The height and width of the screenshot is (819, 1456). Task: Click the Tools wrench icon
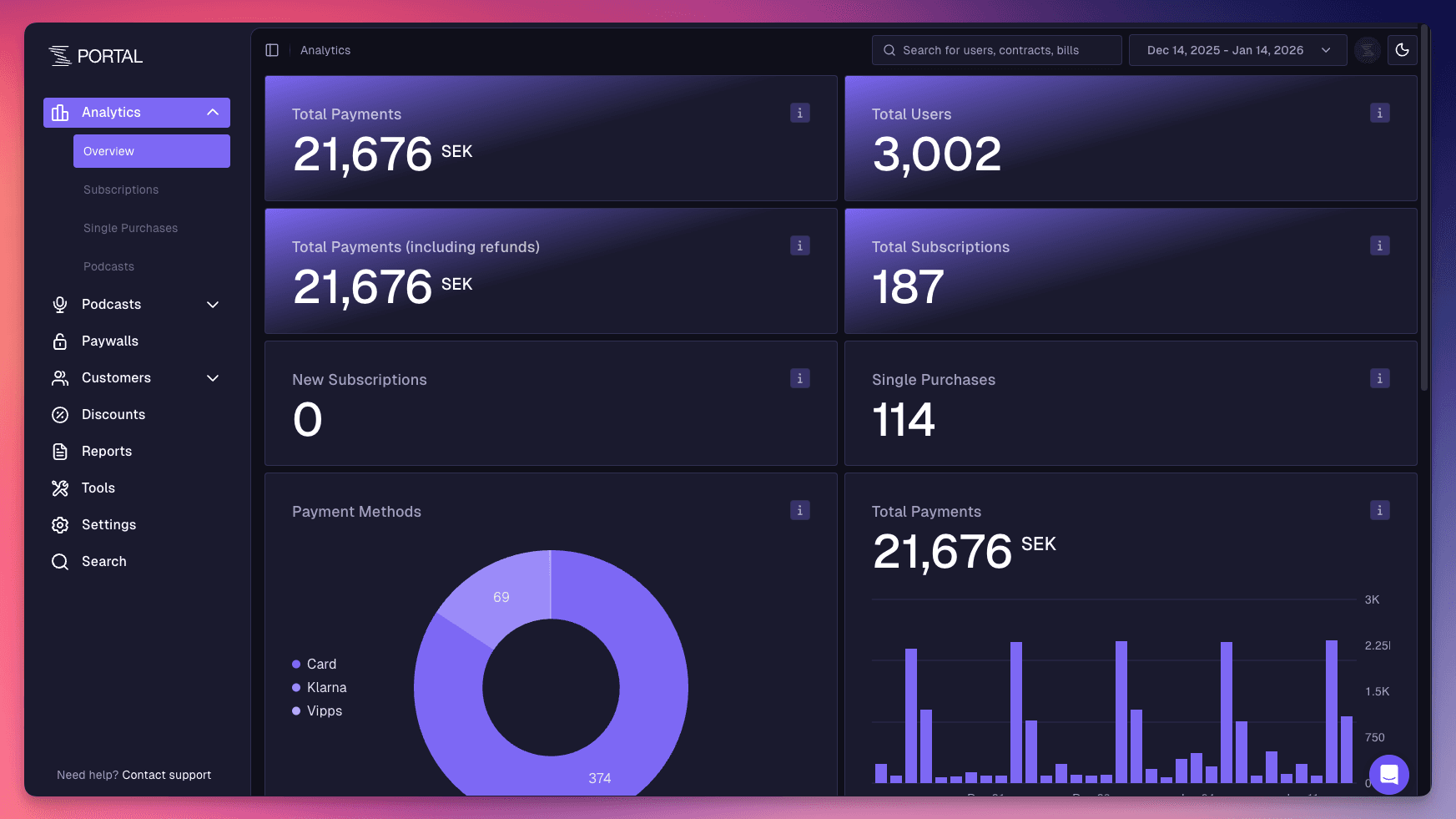pyautogui.click(x=60, y=488)
